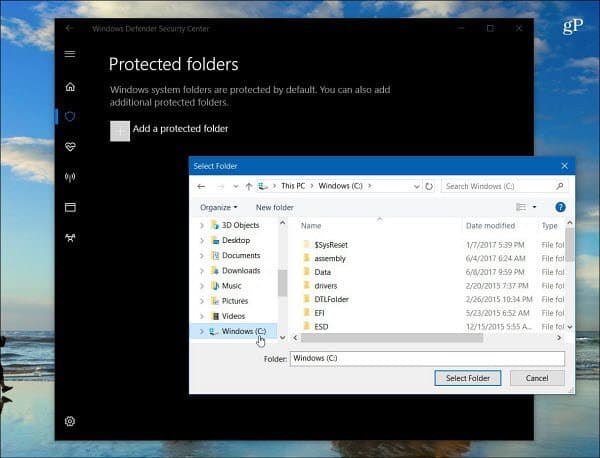Select the Data folder
The image size is (600, 458).
pyautogui.click(x=322, y=272)
